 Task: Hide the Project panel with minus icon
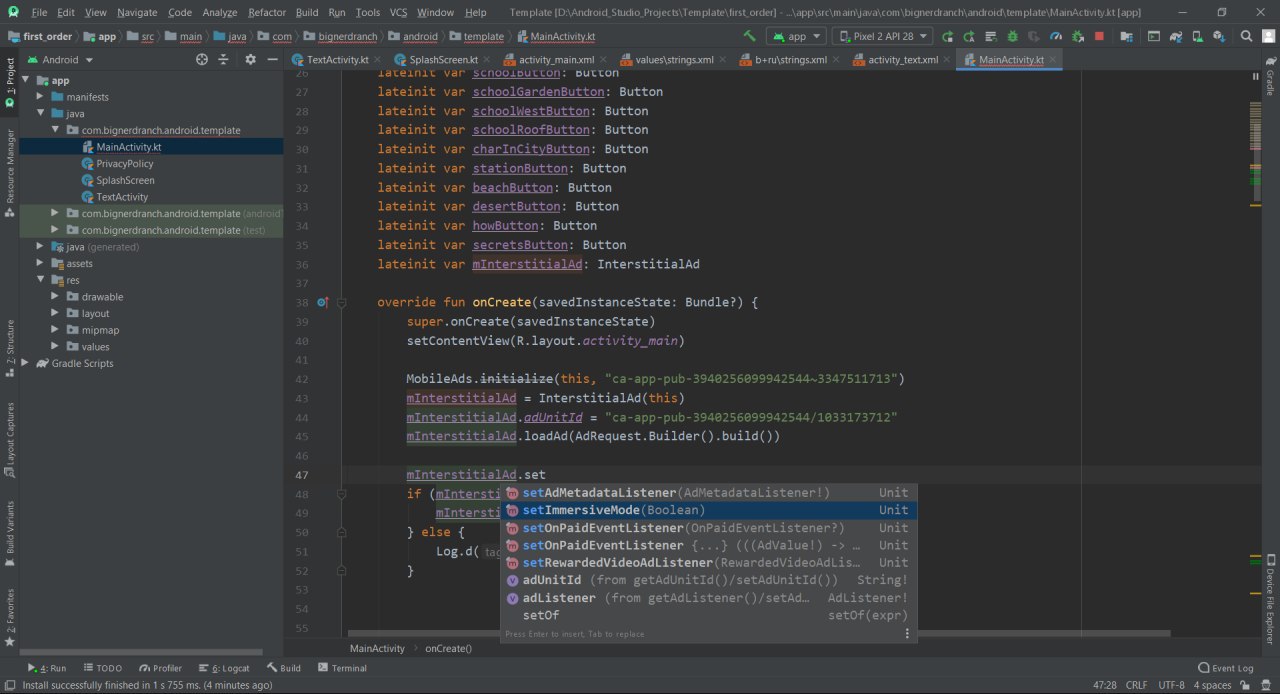pos(272,60)
